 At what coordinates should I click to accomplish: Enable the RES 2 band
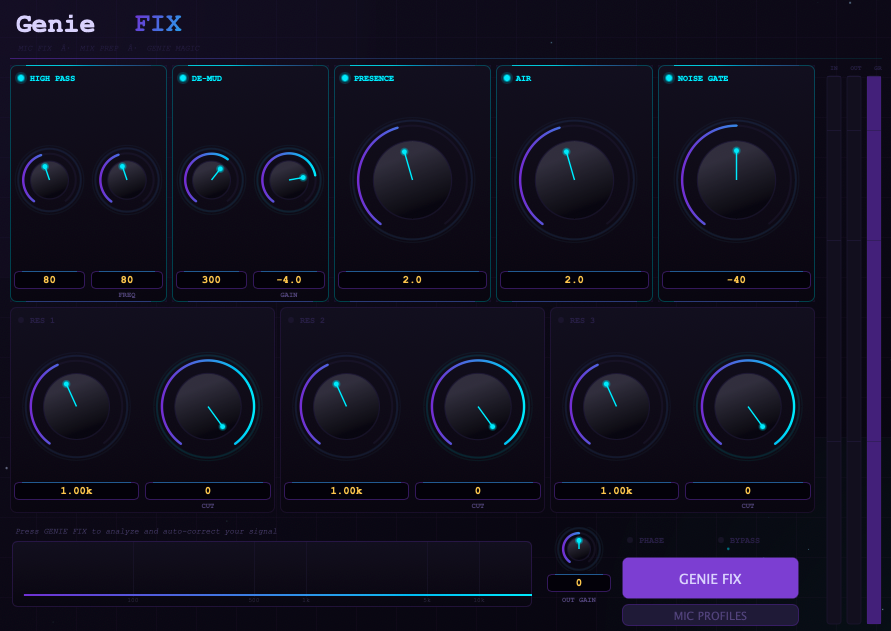pos(291,320)
